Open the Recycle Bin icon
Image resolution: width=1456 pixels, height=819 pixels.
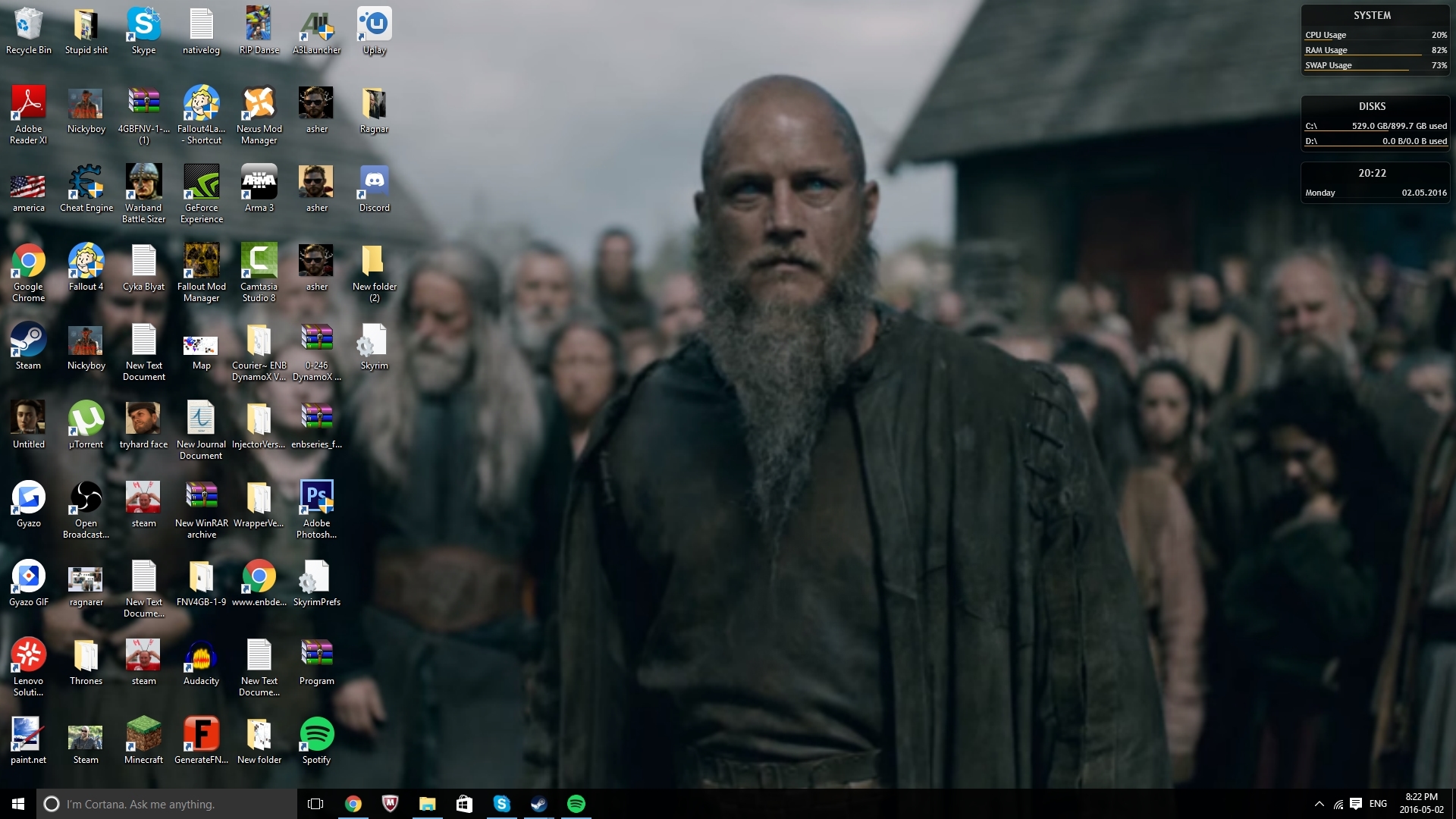point(28,32)
